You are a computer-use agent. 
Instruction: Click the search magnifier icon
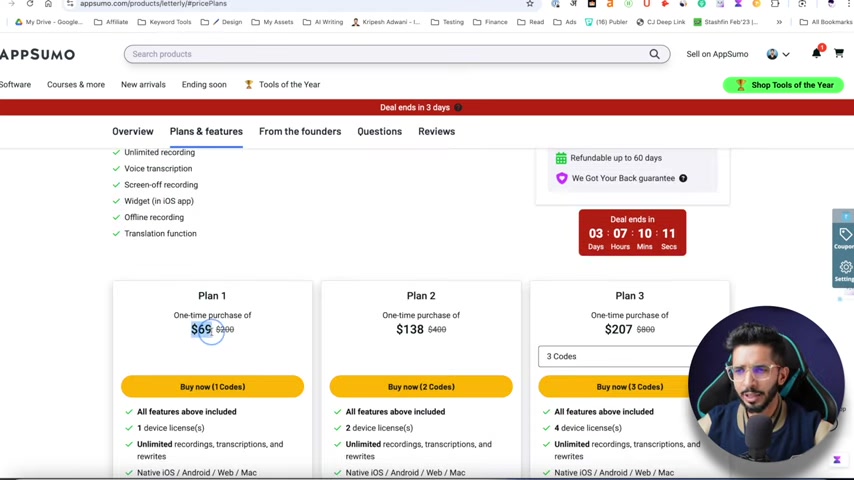(x=654, y=54)
